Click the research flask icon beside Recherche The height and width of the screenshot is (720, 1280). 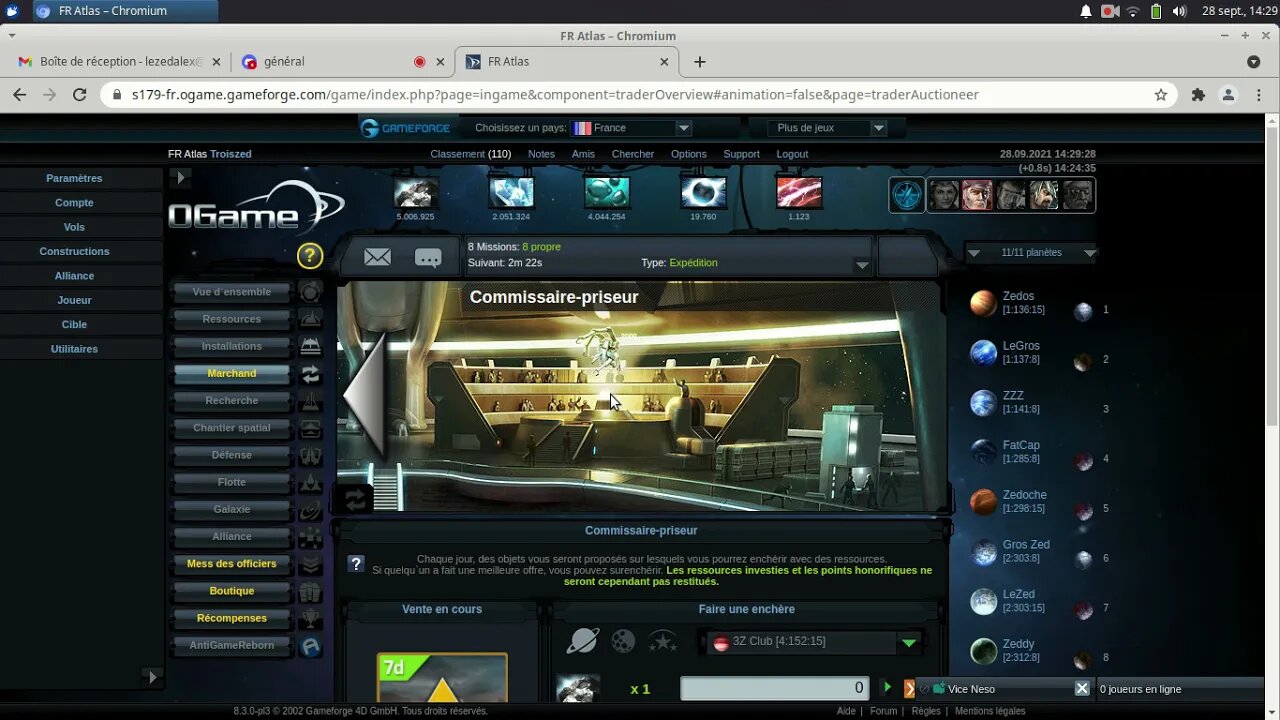(311, 401)
